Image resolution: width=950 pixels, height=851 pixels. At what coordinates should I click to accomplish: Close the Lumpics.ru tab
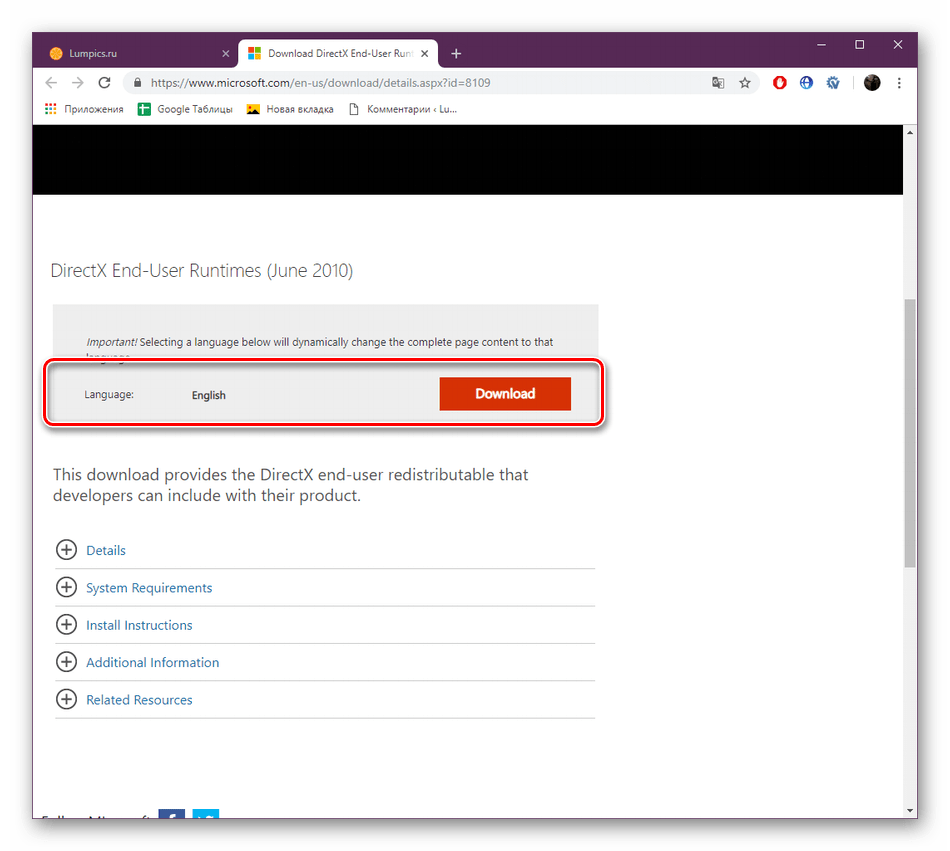[x=225, y=54]
